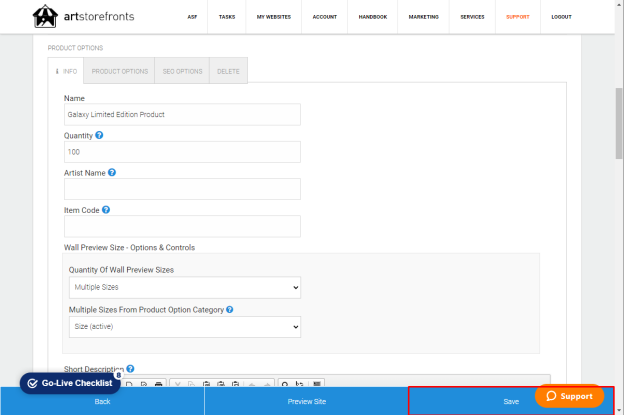Select the Delete tab
624x415 pixels.
(228, 71)
